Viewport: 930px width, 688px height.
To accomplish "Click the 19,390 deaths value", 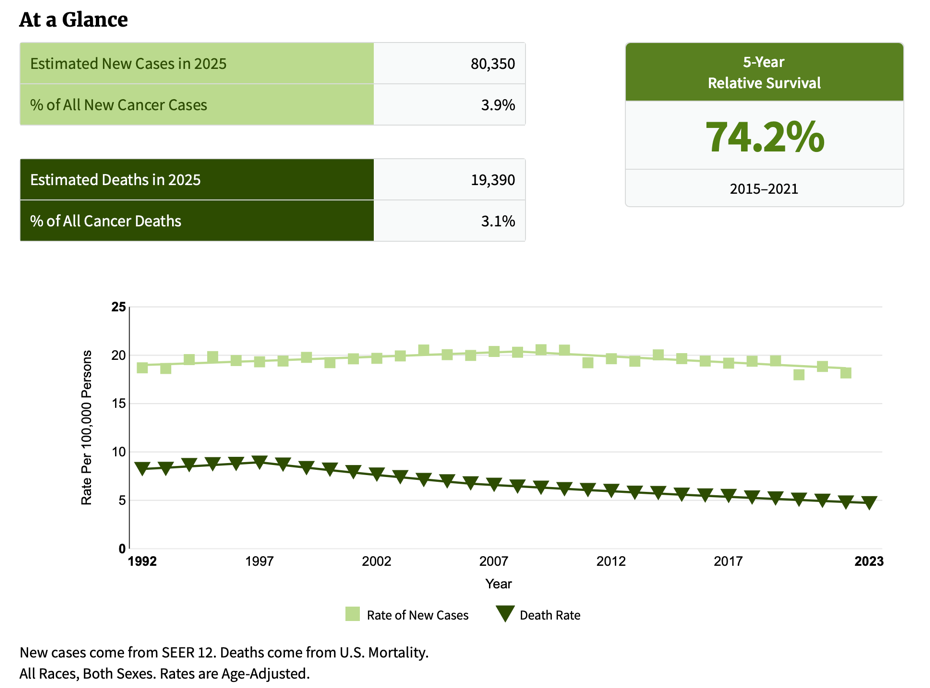I will click(x=492, y=180).
